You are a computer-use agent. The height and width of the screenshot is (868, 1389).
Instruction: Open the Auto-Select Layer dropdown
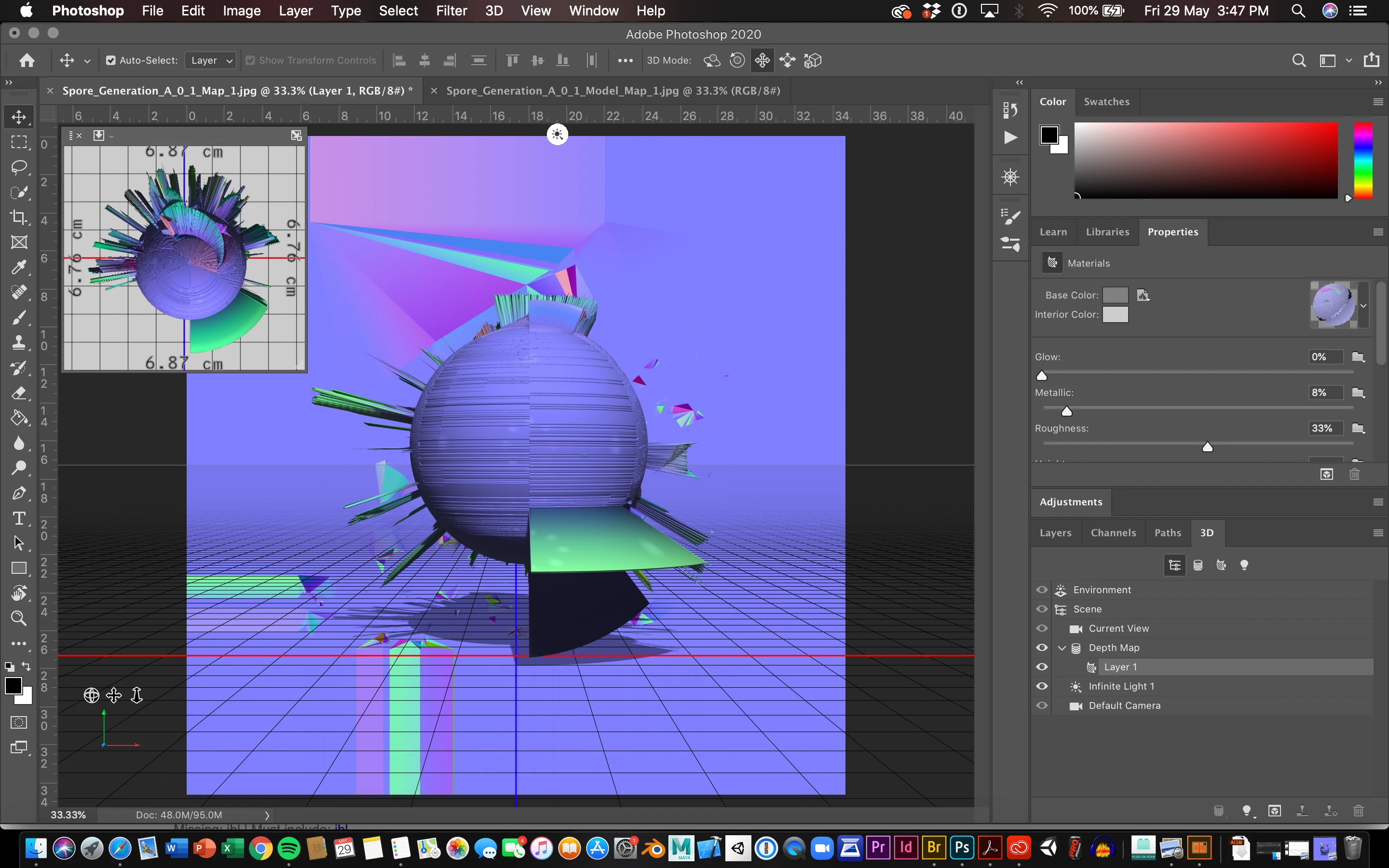pyautogui.click(x=211, y=60)
